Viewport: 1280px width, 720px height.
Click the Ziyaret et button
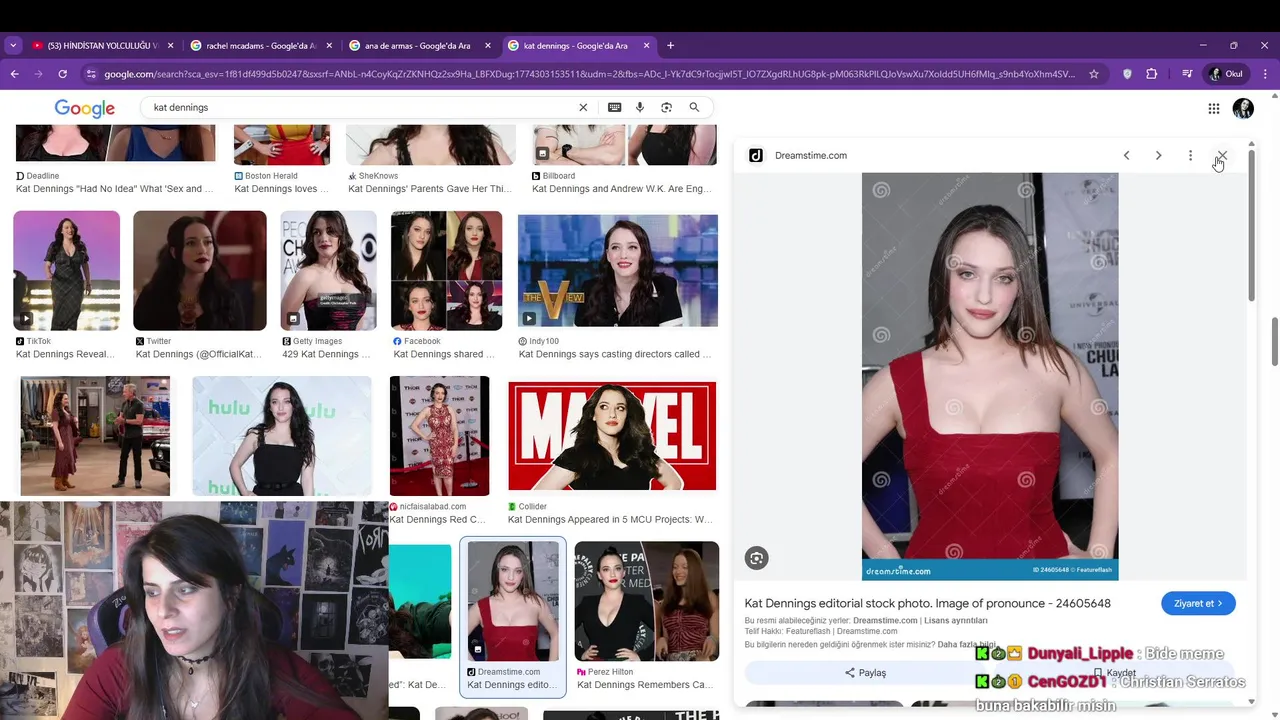[x=1198, y=603]
